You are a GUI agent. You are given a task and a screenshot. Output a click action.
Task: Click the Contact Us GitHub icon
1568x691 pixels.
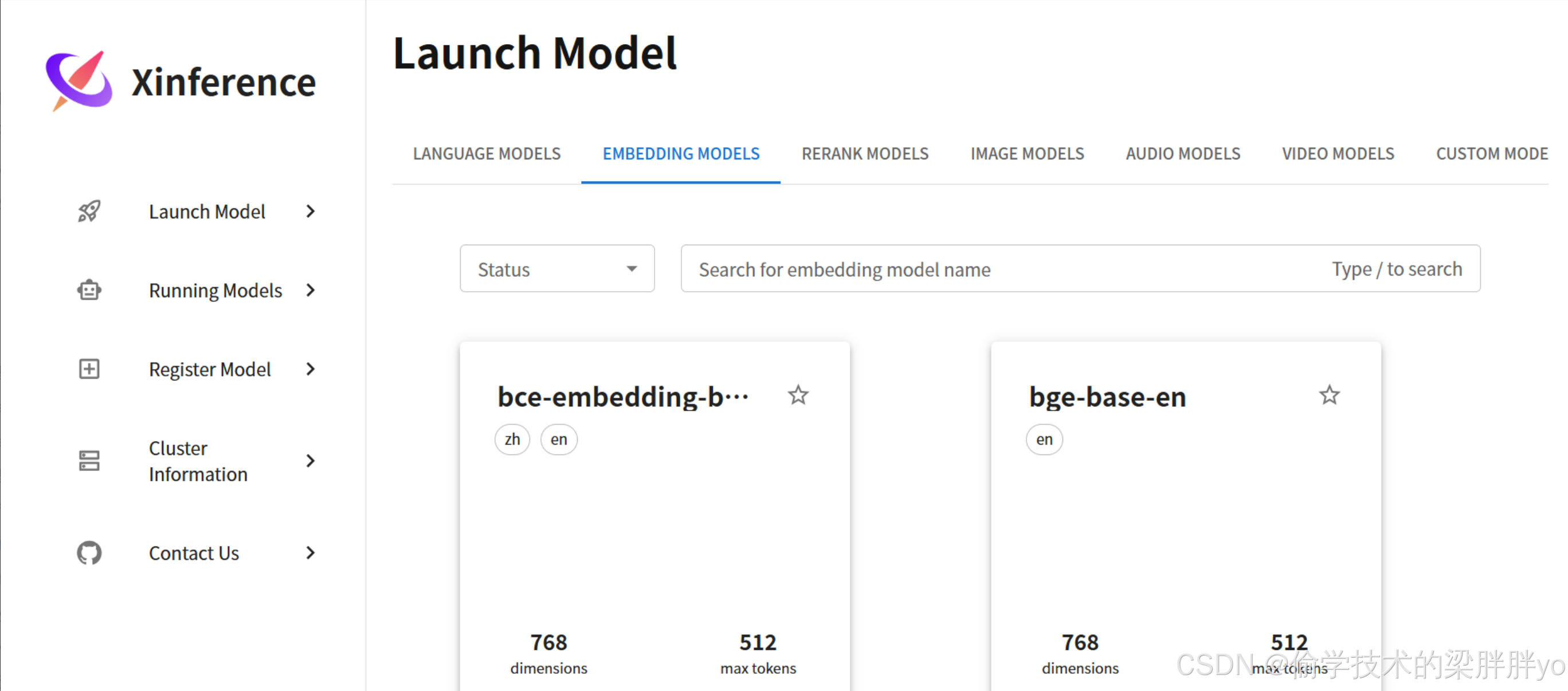point(89,553)
